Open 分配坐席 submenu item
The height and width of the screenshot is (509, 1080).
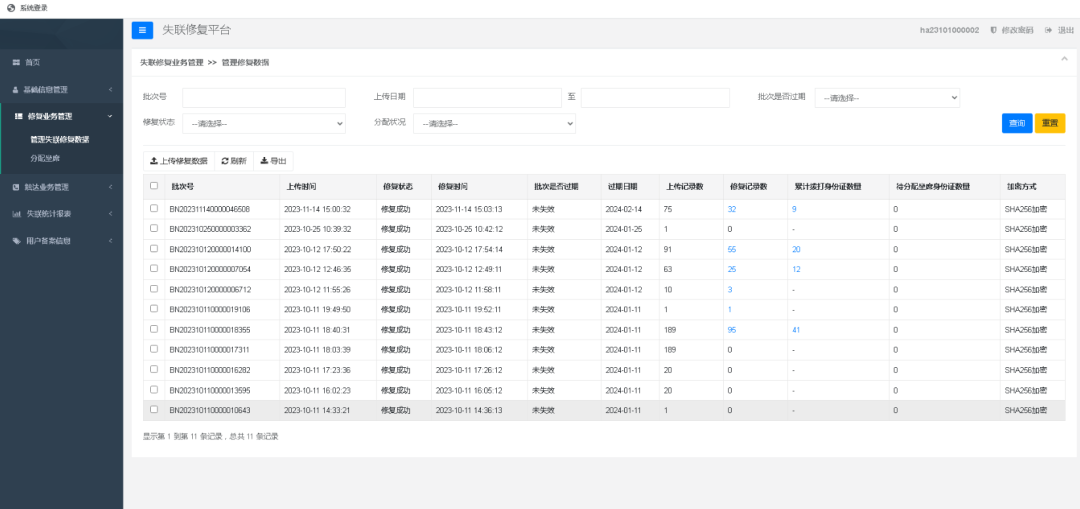45,158
